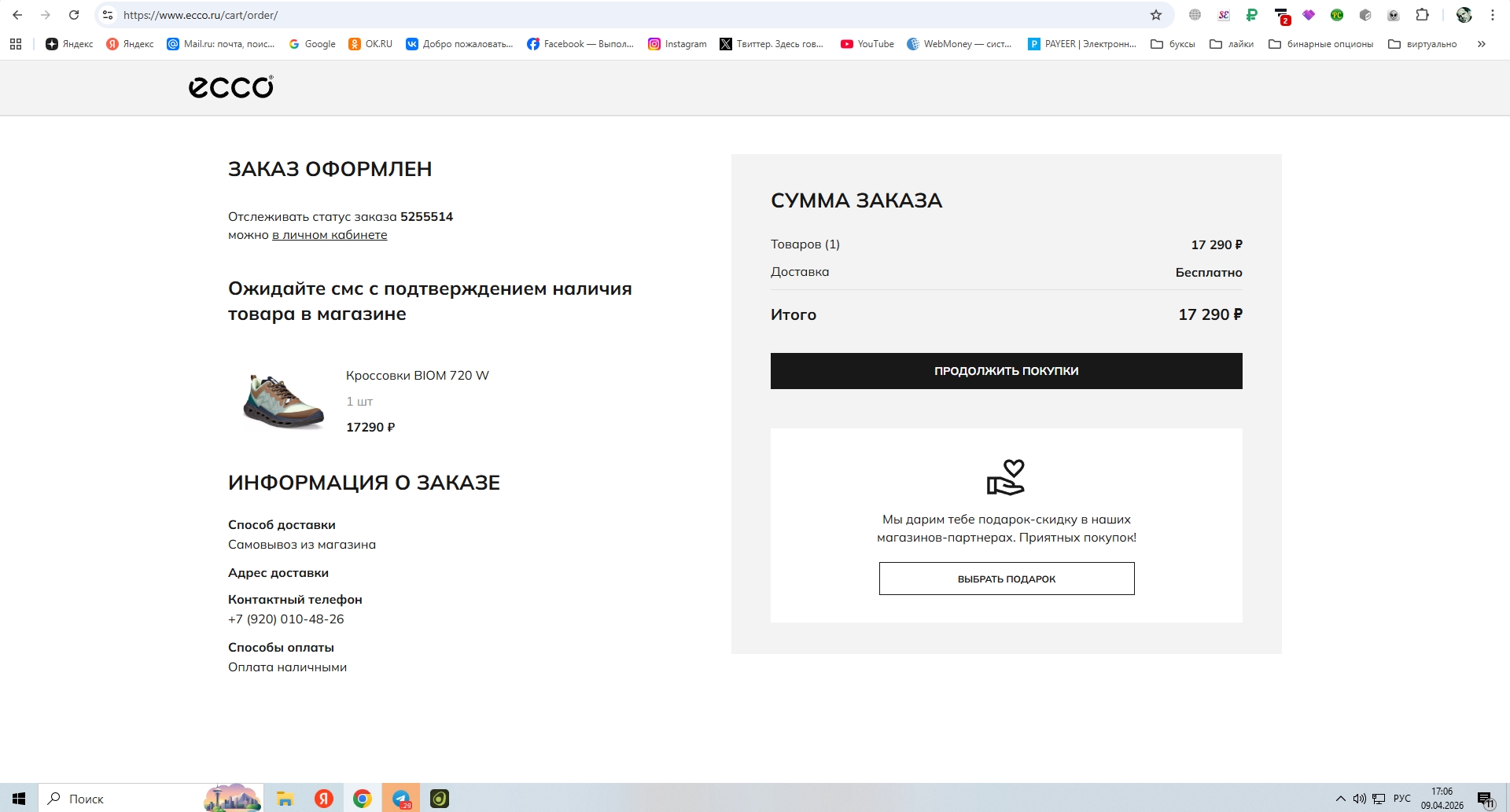Open the Chrome extensions puzzle menu
Screen dimensions: 1510x812
tap(1422, 15)
